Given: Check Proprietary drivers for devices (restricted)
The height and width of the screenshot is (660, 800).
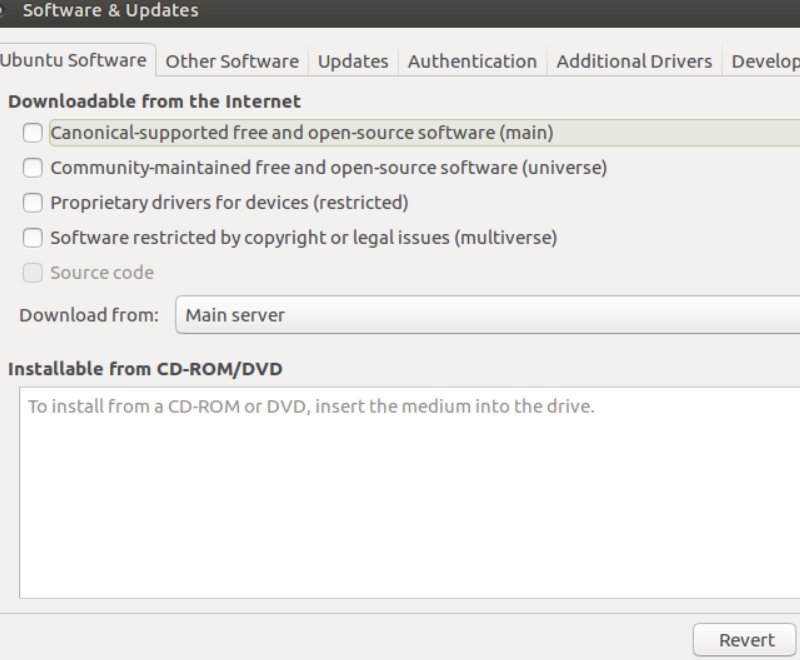Looking at the screenshot, I should pos(33,202).
